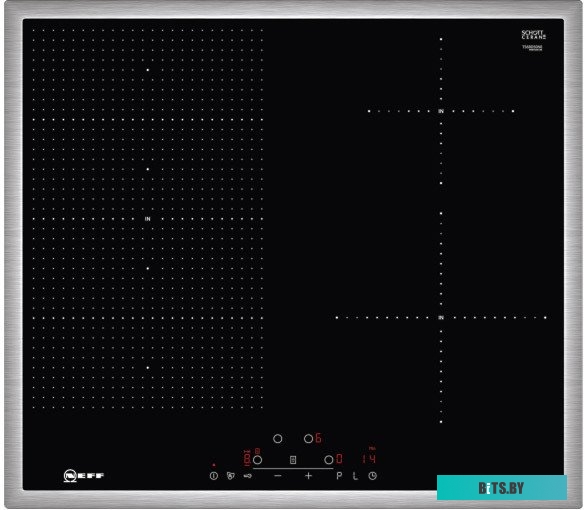
Task: Tap the red rear right power level 6
Action: click(x=318, y=438)
